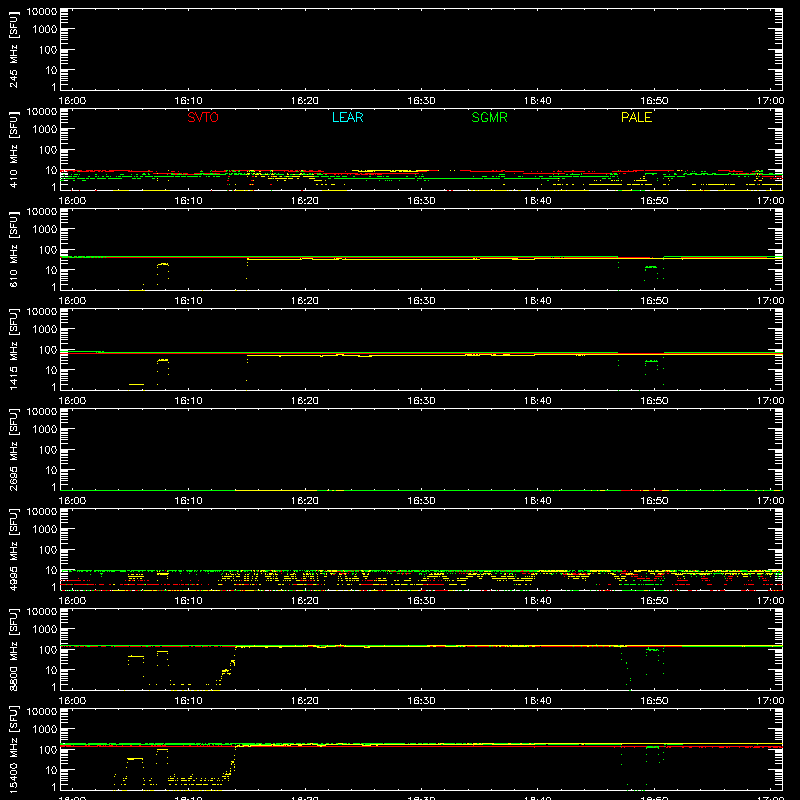Image resolution: width=800 pixels, height=800 pixels.
Task: Click the 1000 y-axis value of 15400 MHz panel
Action: click(45, 730)
